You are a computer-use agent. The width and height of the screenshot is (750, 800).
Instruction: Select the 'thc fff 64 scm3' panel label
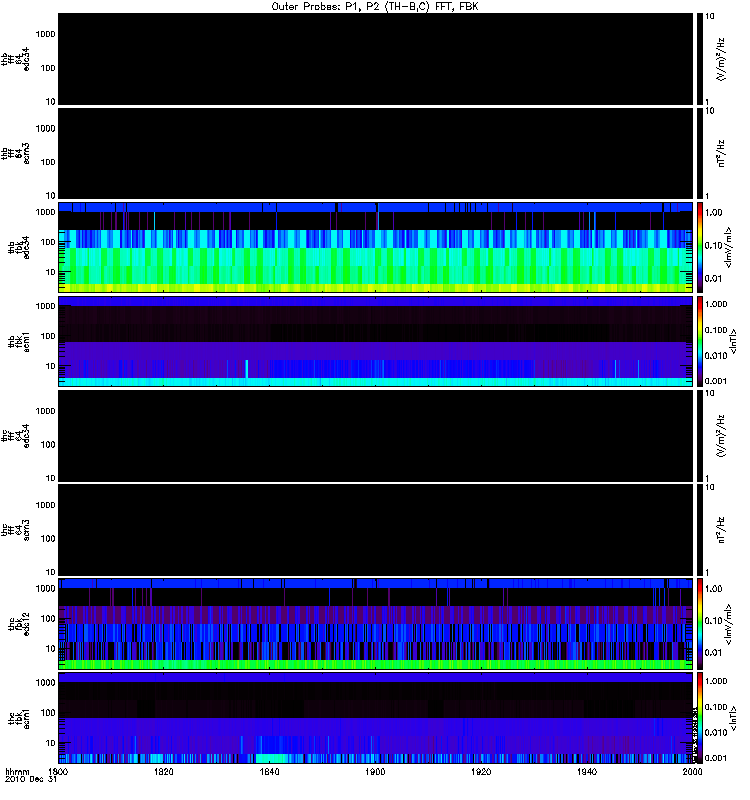pos(15,530)
